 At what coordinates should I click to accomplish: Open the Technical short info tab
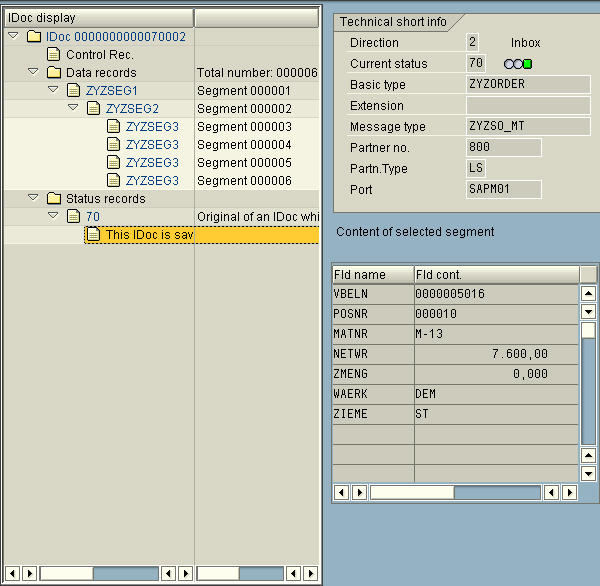tap(393, 22)
